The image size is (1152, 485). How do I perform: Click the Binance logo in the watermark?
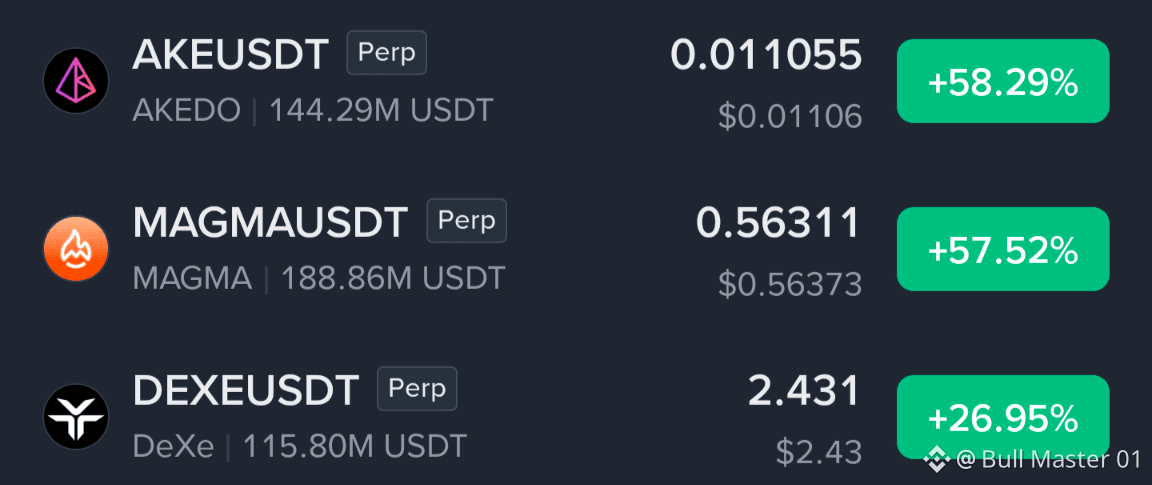pos(937,460)
